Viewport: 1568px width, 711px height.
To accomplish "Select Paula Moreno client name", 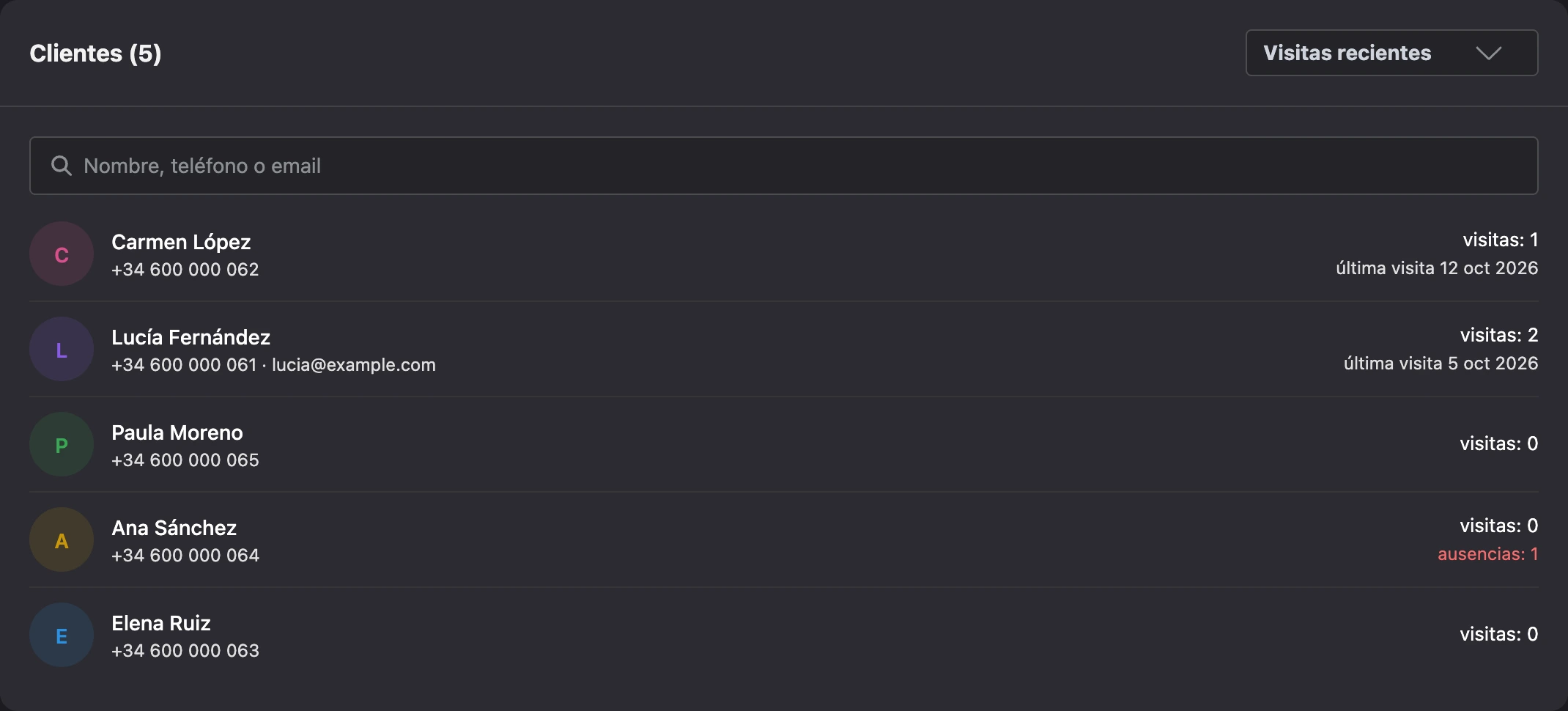I will (177, 432).
